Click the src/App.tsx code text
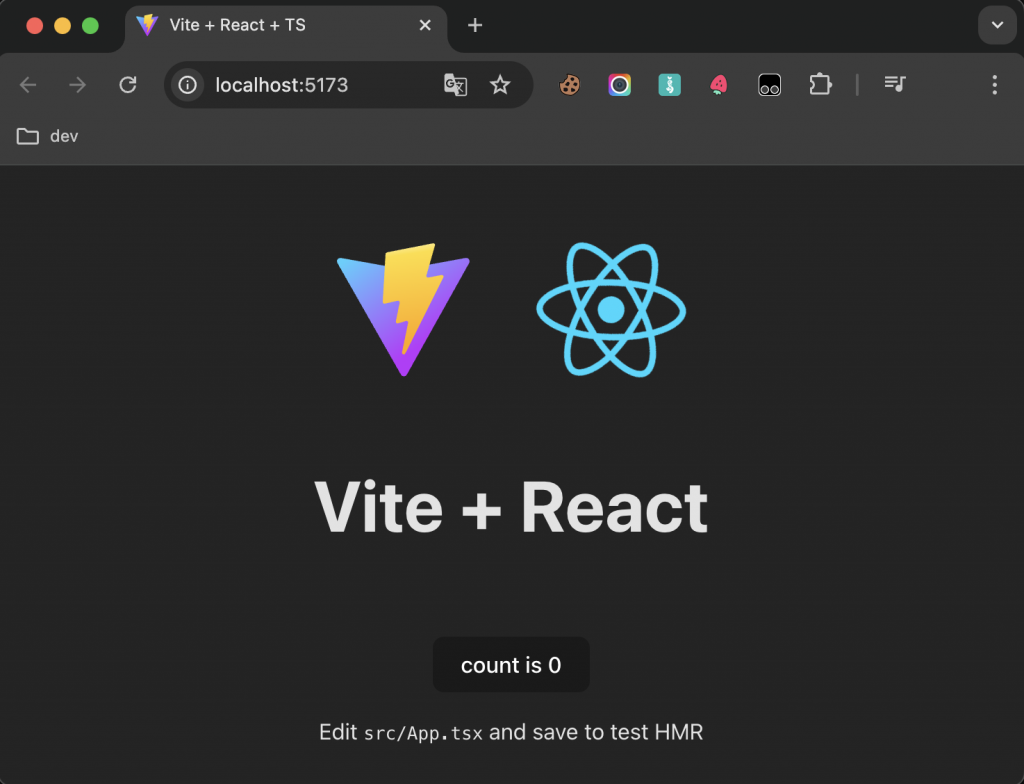1024x784 pixels. (423, 733)
